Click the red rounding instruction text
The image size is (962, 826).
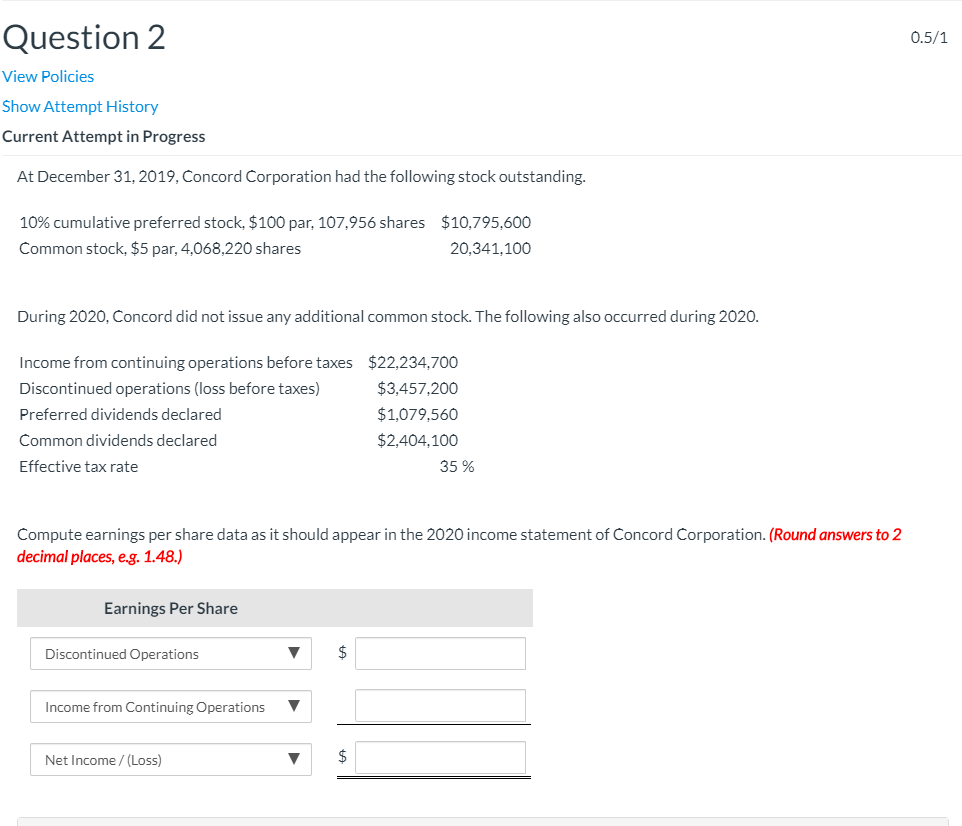click(x=459, y=546)
